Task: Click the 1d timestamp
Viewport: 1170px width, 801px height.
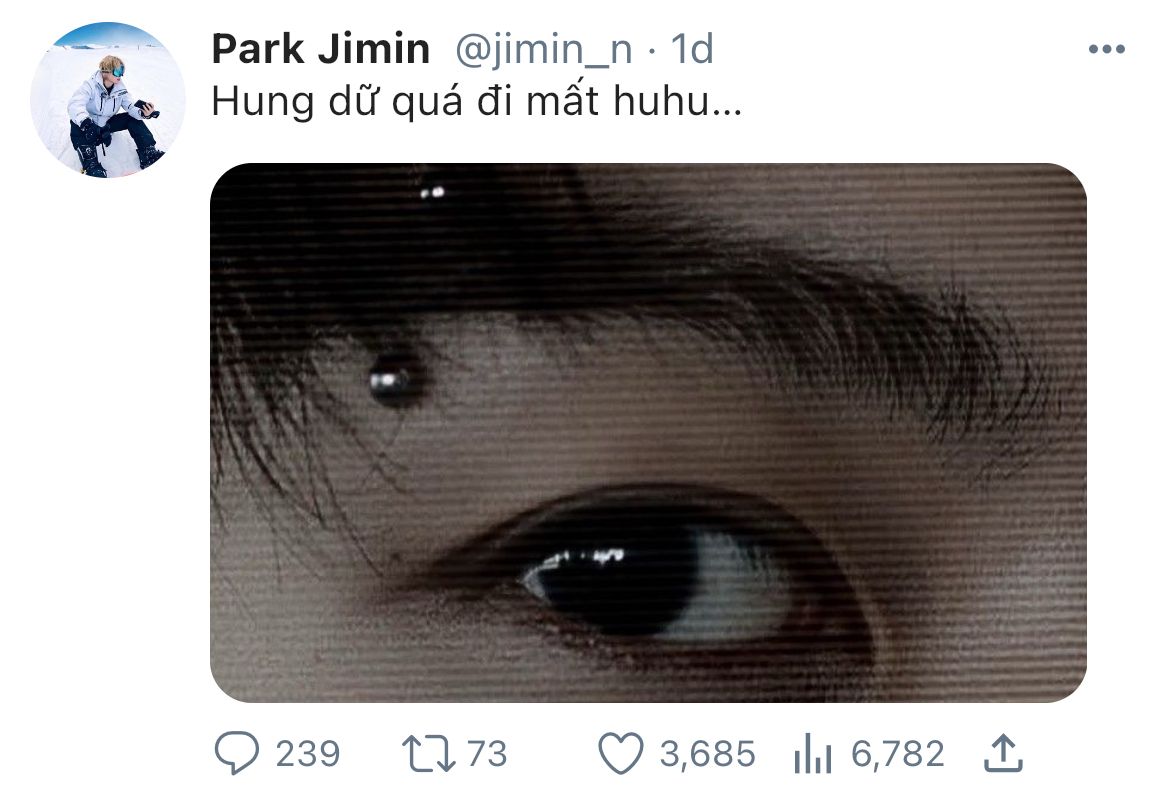Action: coord(691,49)
